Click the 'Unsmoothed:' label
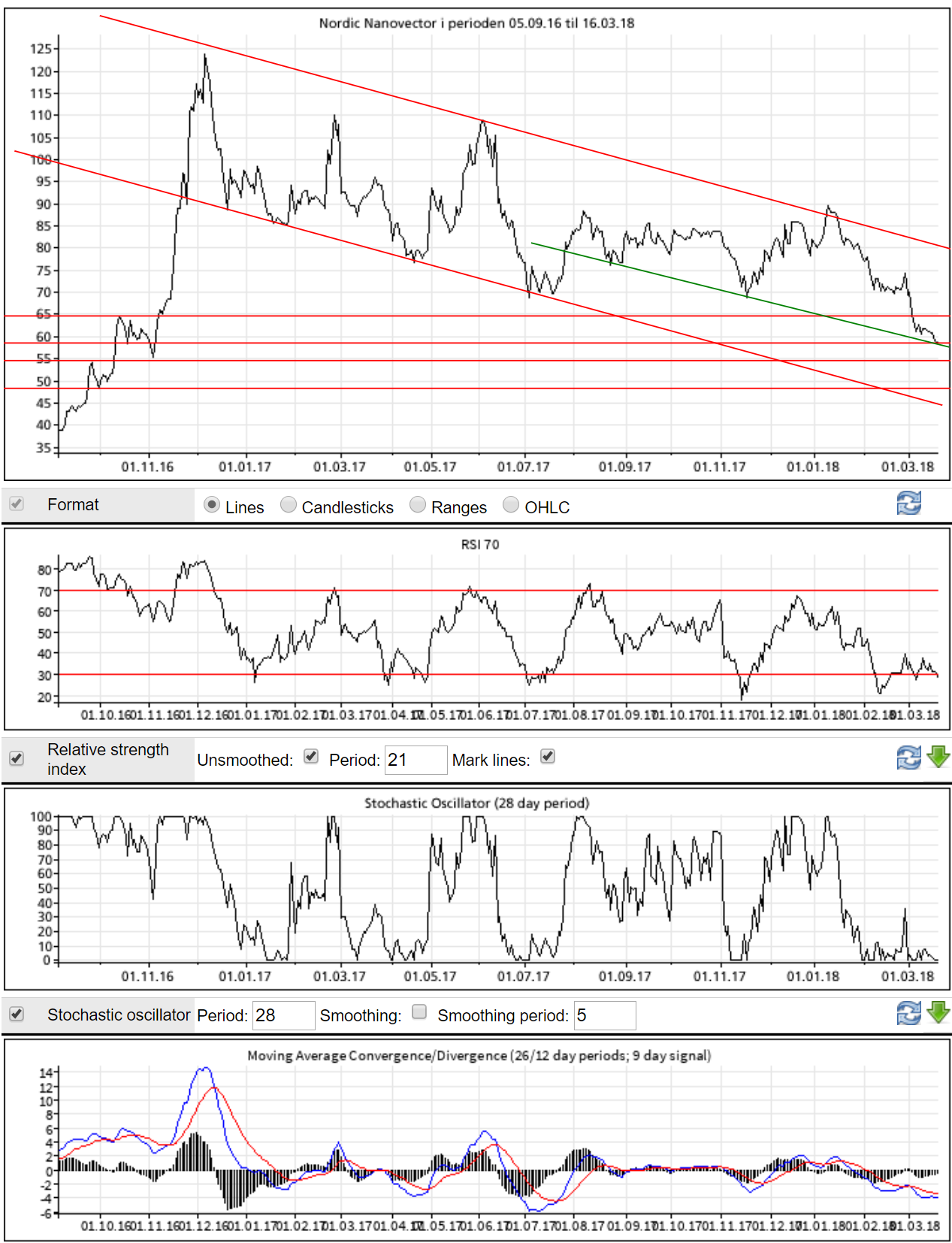The width and height of the screenshot is (952, 1243). pyautogui.click(x=245, y=760)
